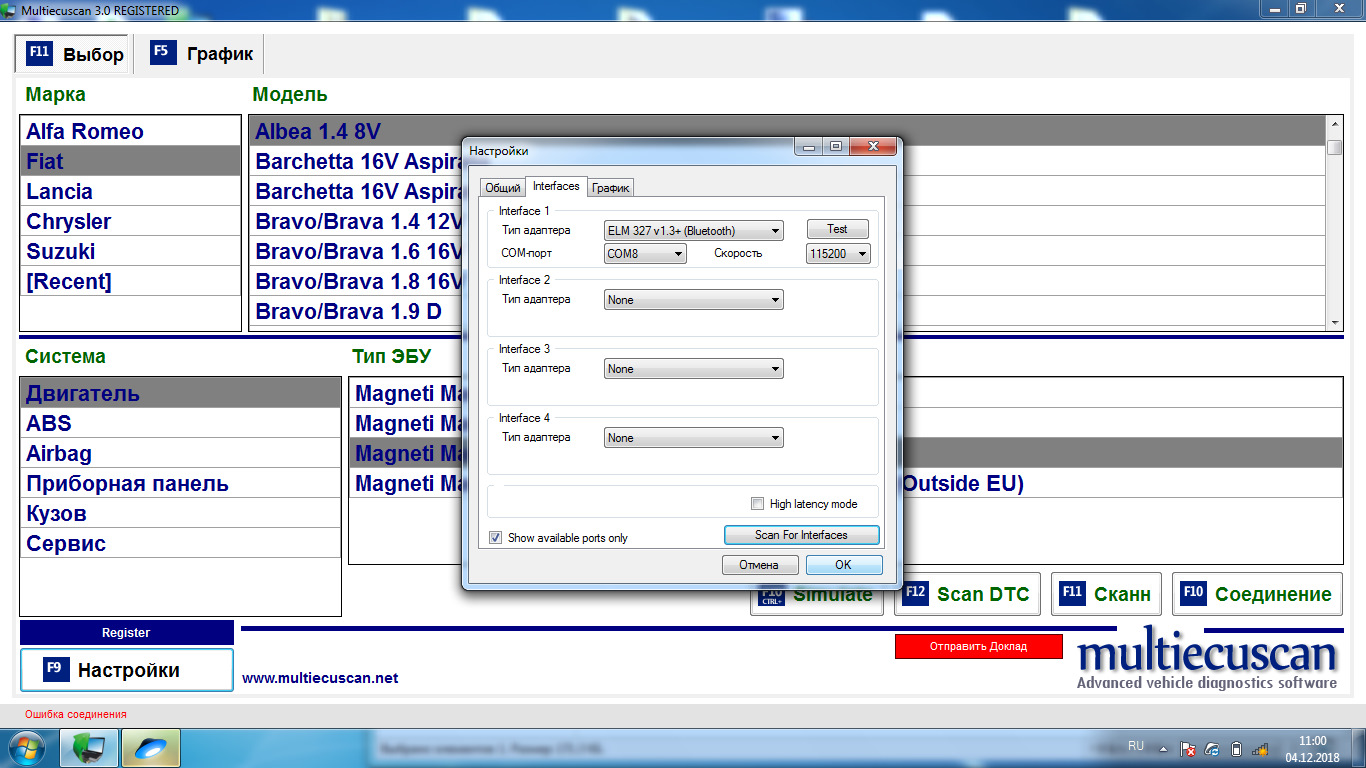The image size is (1366, 768).
Task: Select the Interfaces settings tab
Action: click(556, 186)
